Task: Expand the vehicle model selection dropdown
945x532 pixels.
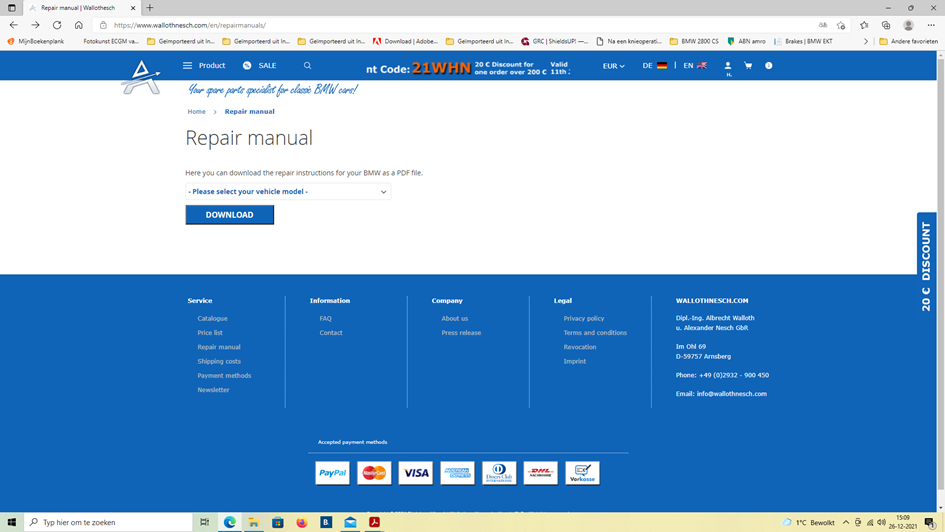Action: [288, 192]
